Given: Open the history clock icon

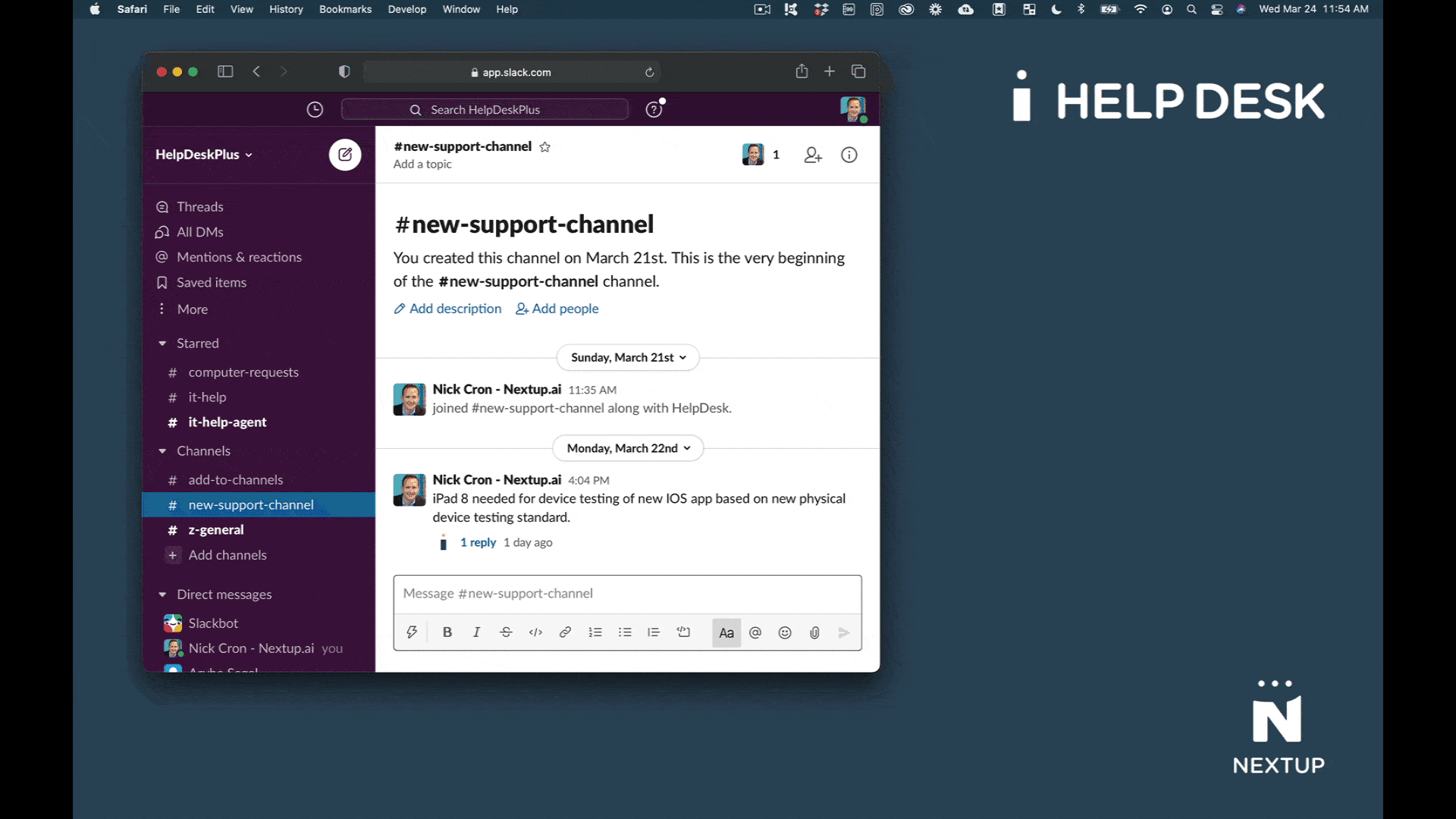Looking at the screenshot, I should (315, 110).
